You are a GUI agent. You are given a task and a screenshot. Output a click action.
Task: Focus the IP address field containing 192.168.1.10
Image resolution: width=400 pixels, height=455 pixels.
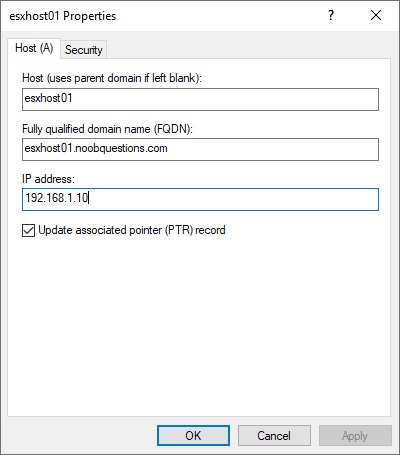coord(200,199)
